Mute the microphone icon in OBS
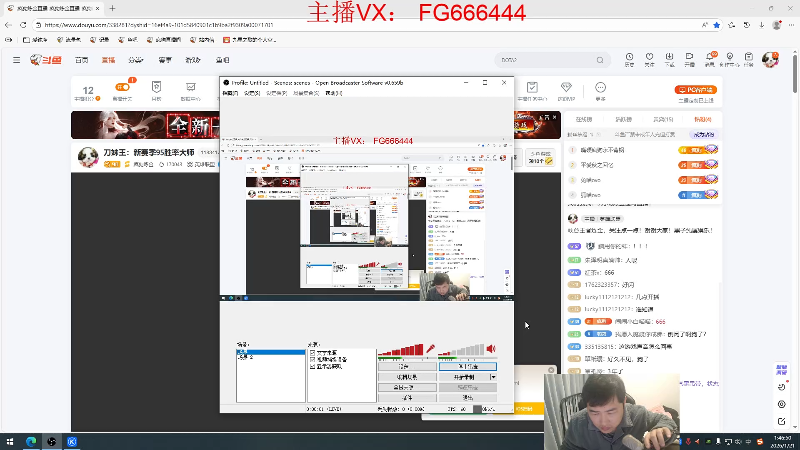800x450 pixels. (x=431, y=349)
